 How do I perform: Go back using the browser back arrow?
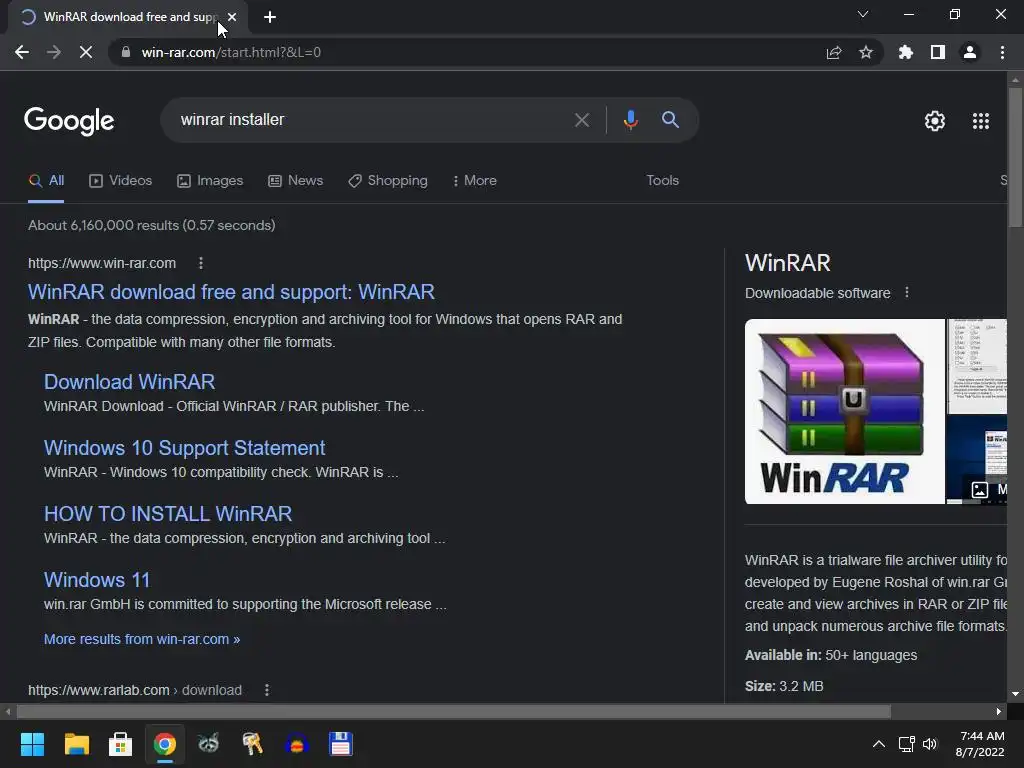(22, 52)
